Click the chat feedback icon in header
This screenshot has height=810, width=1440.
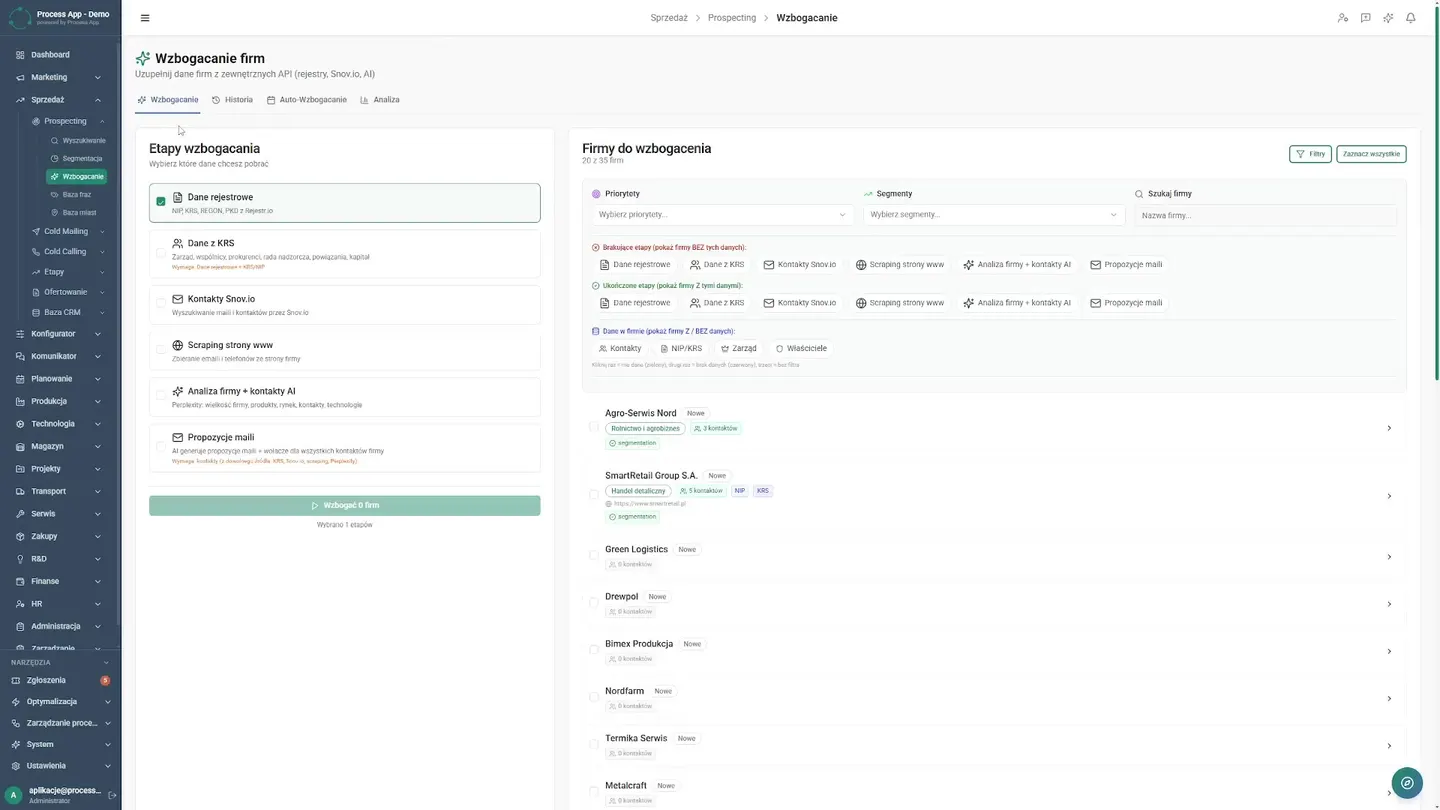point(1366,18)
